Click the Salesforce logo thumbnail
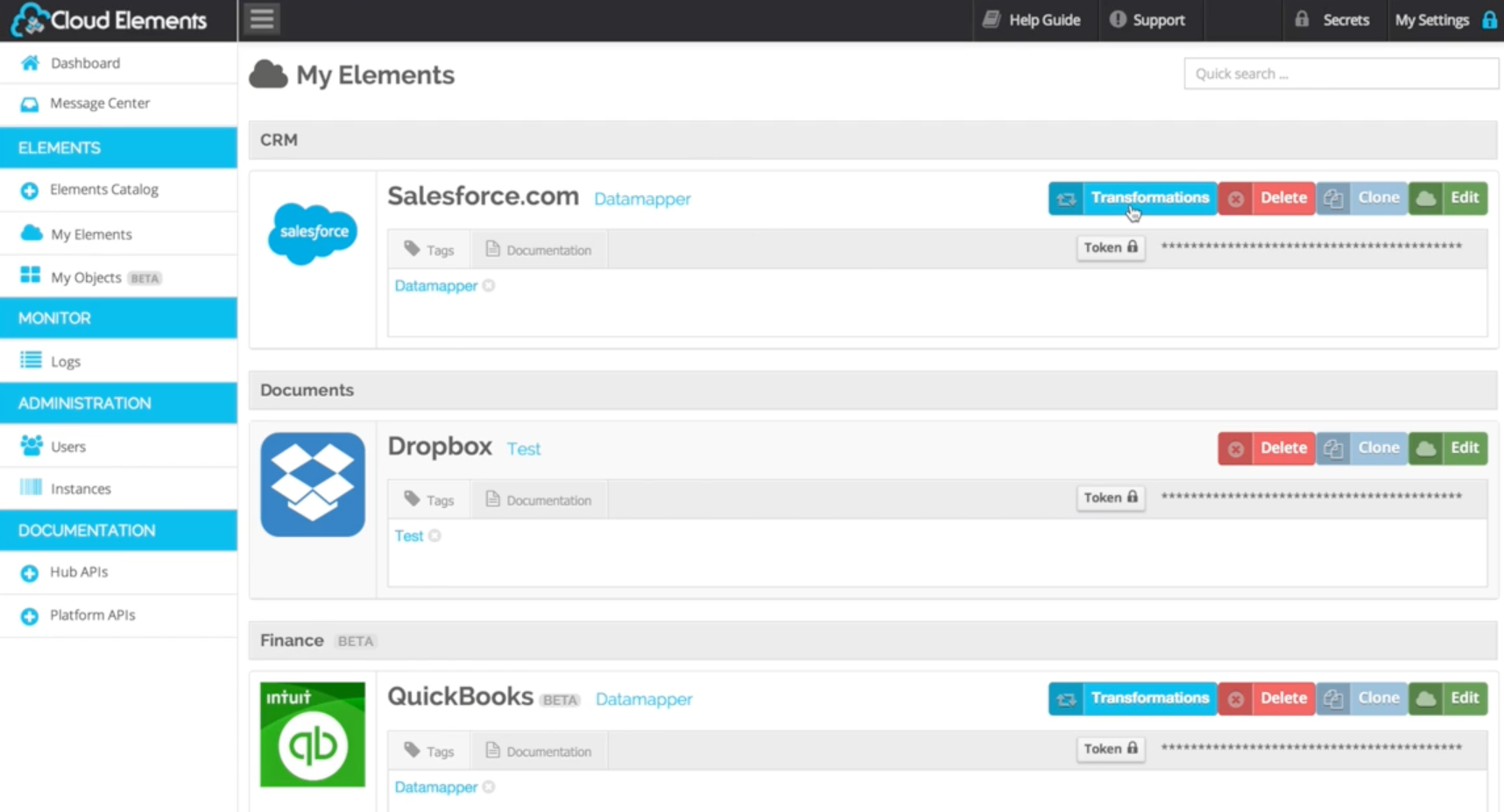Screen dimensions: 1504x812 [313, 233]
